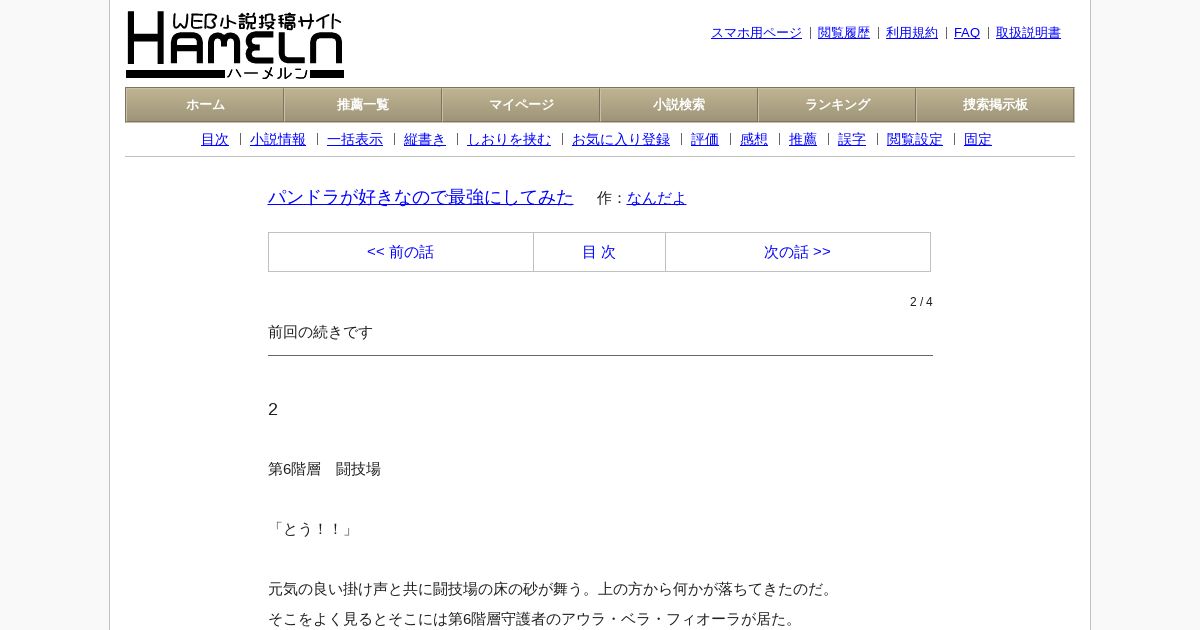This screenshot has width=1200, height=630.
Task: Open 推薦一覧 navigation tab
Action: [363, 105]
